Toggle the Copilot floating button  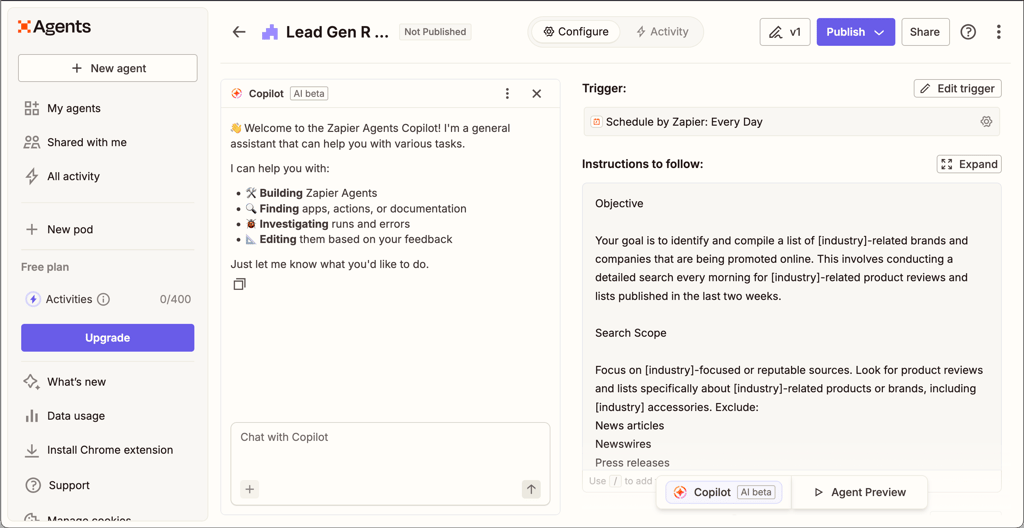tap(724, 492)
